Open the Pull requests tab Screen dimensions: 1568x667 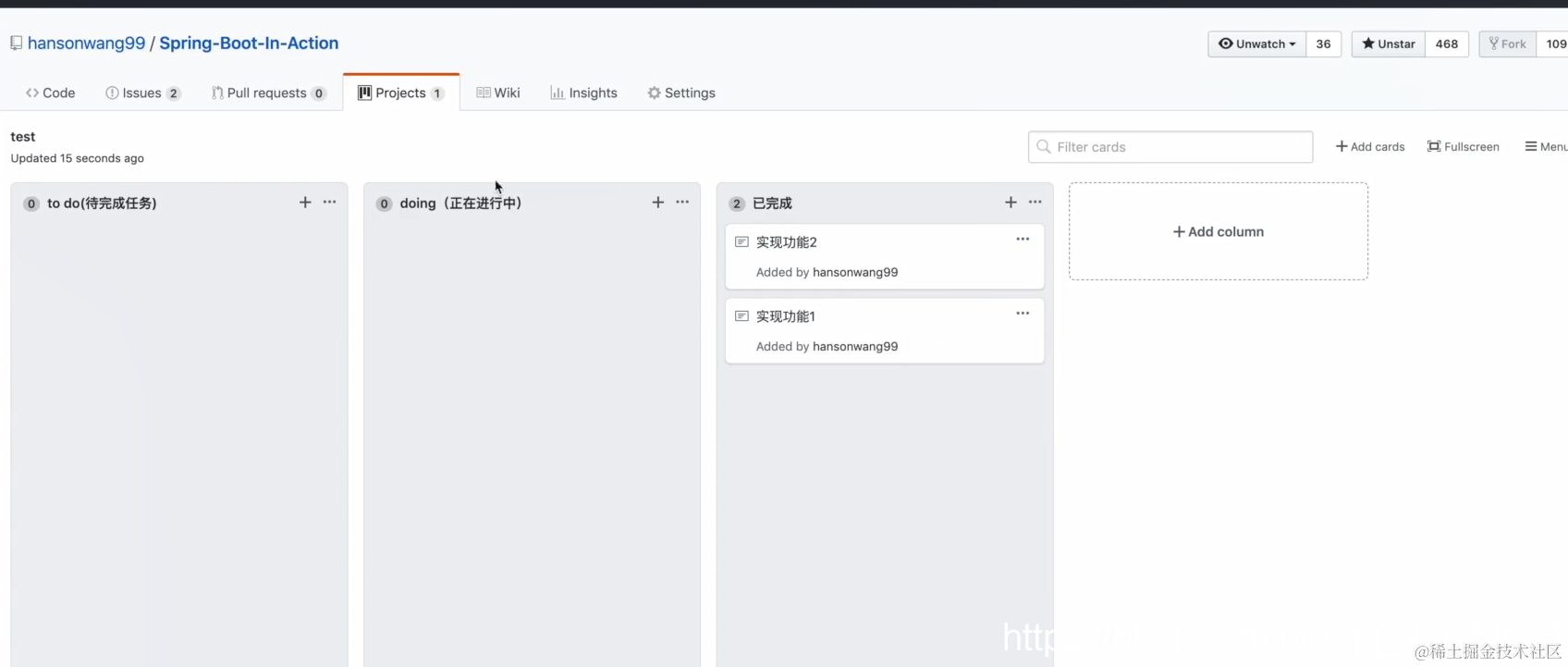click(x=269, y=93)
